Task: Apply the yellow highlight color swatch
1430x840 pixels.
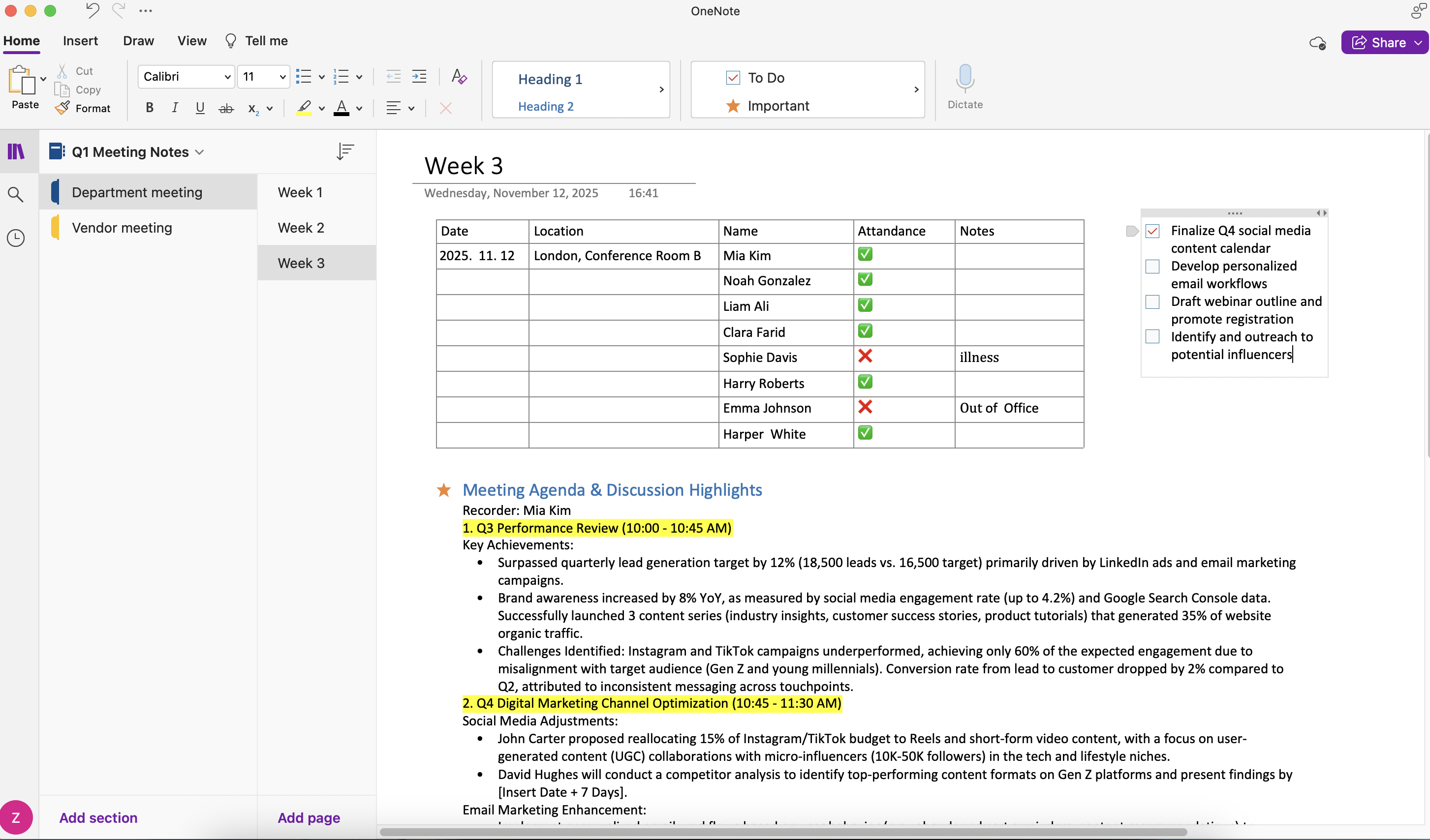Action: (304, 108)
